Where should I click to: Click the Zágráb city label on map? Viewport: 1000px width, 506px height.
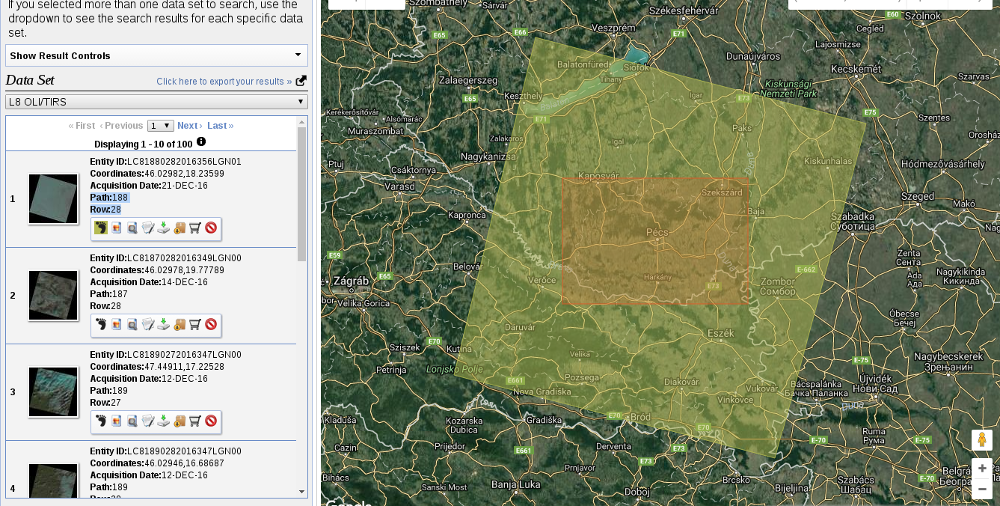coord(351,281)
